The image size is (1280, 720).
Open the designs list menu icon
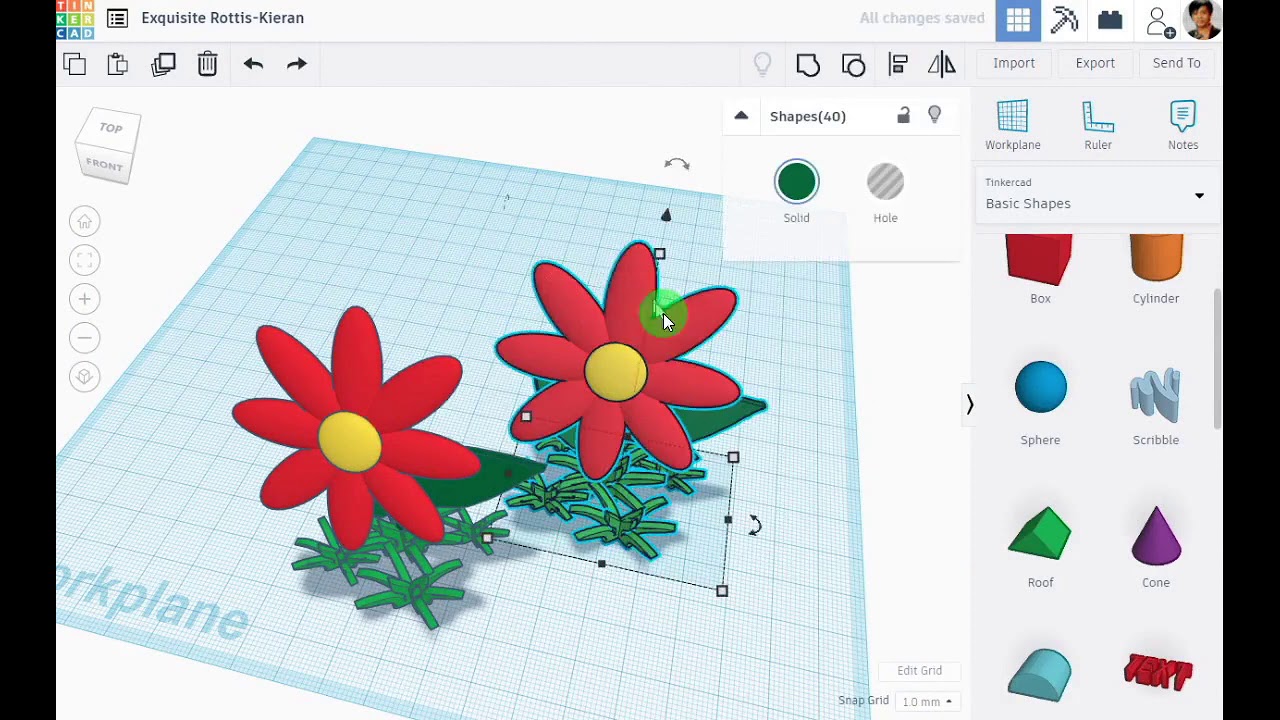pos(117,18)
